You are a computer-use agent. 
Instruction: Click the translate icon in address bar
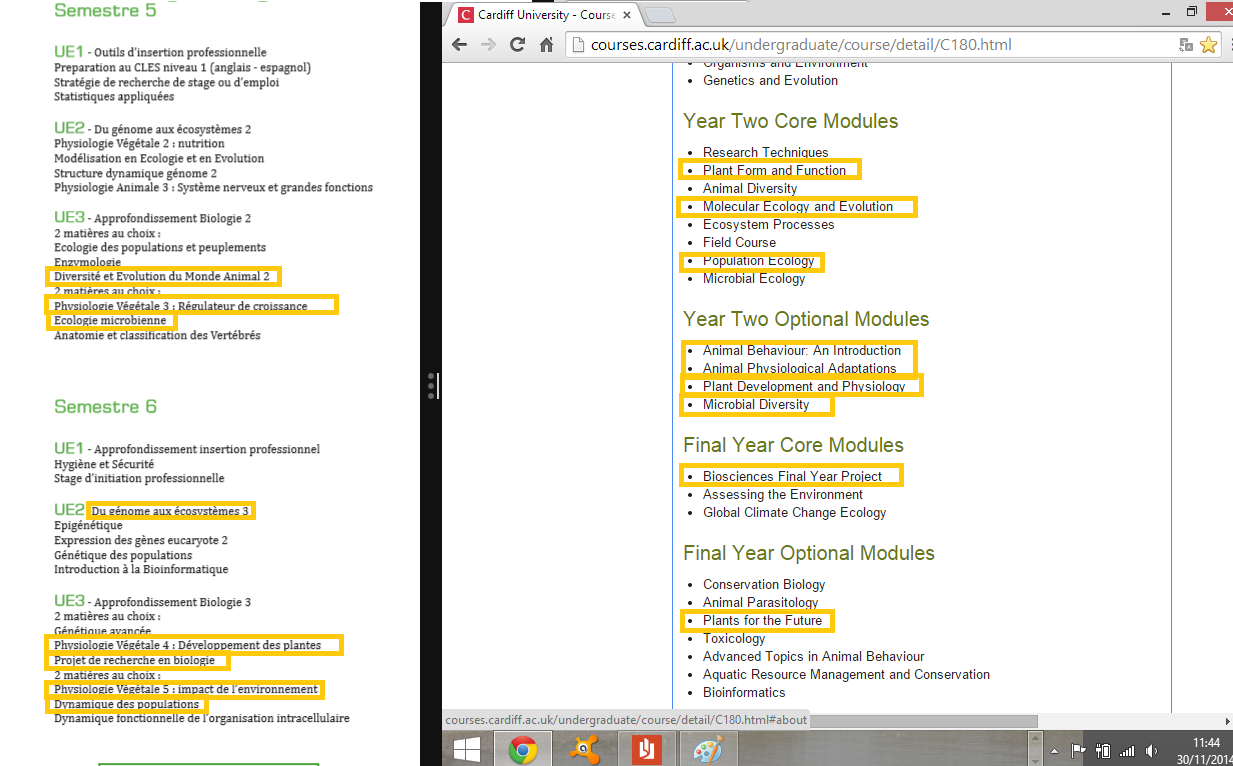click(1186, 45)
